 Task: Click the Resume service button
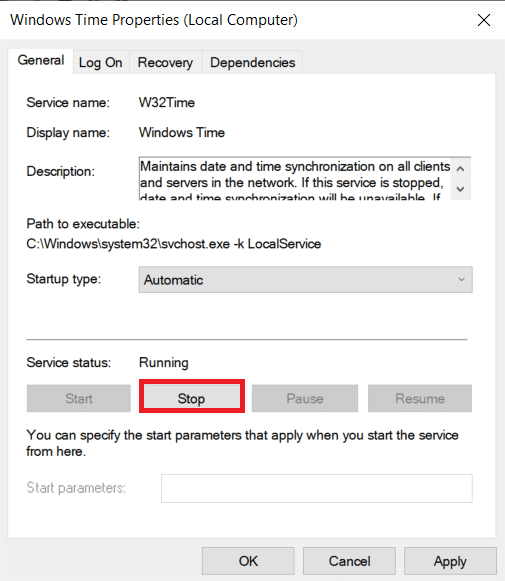pos(419,398)
